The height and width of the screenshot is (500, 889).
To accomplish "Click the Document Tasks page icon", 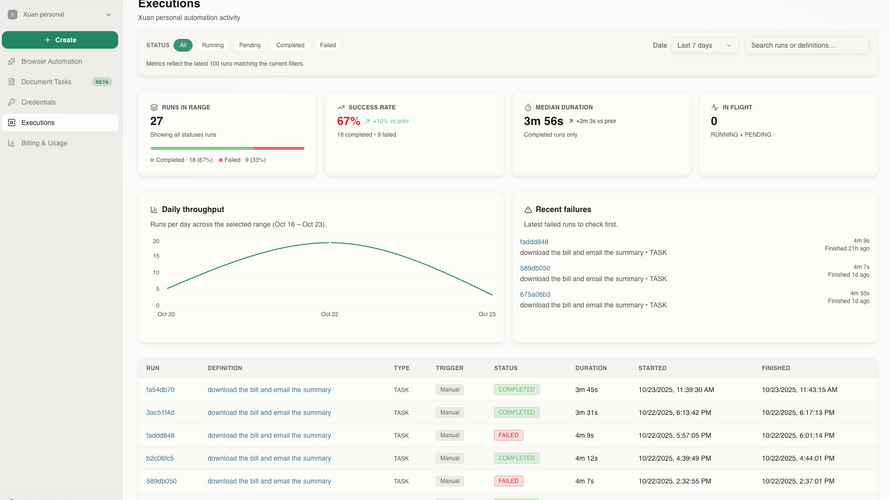I will [11, 82].
